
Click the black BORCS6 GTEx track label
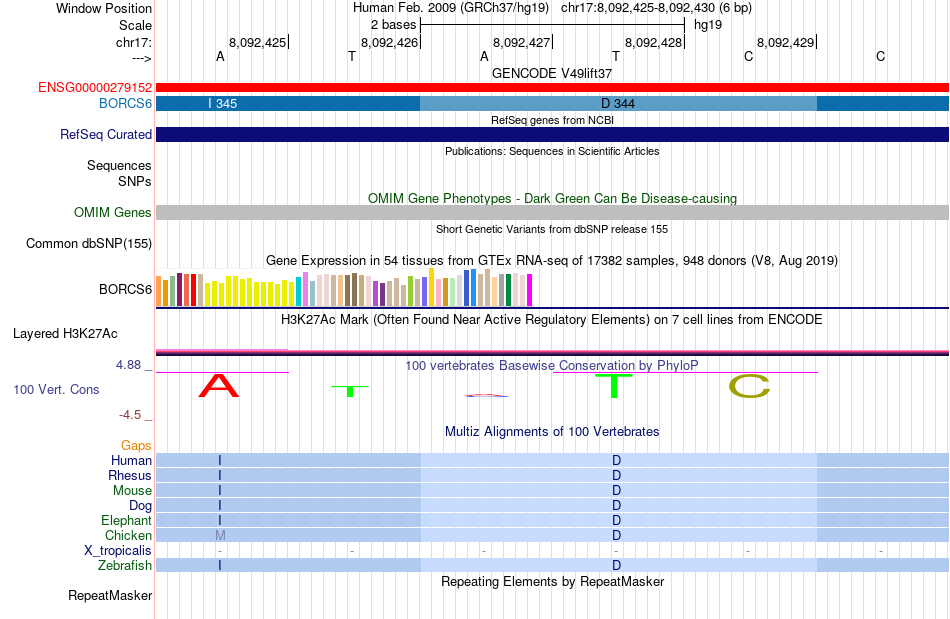125,290
